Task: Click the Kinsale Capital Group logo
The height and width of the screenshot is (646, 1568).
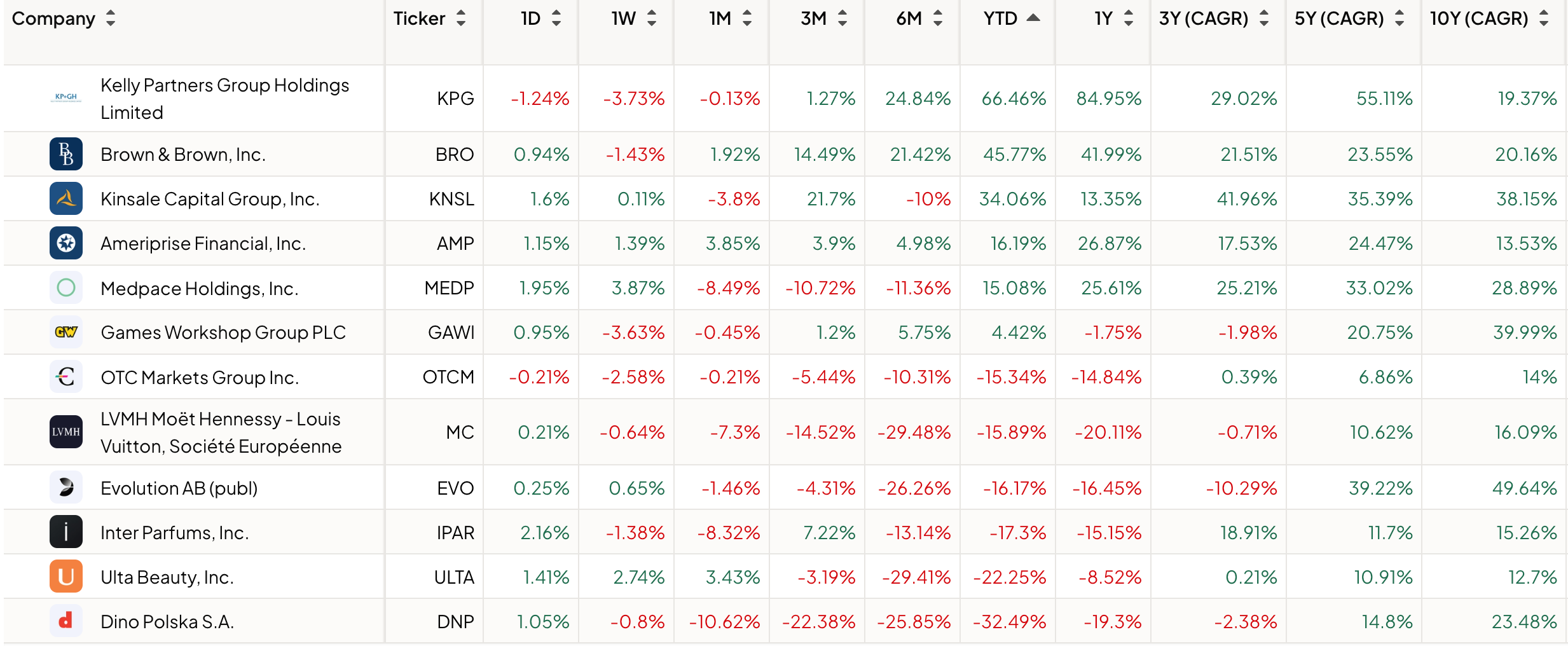Action: pyautogui.click(x=65, y=198)
